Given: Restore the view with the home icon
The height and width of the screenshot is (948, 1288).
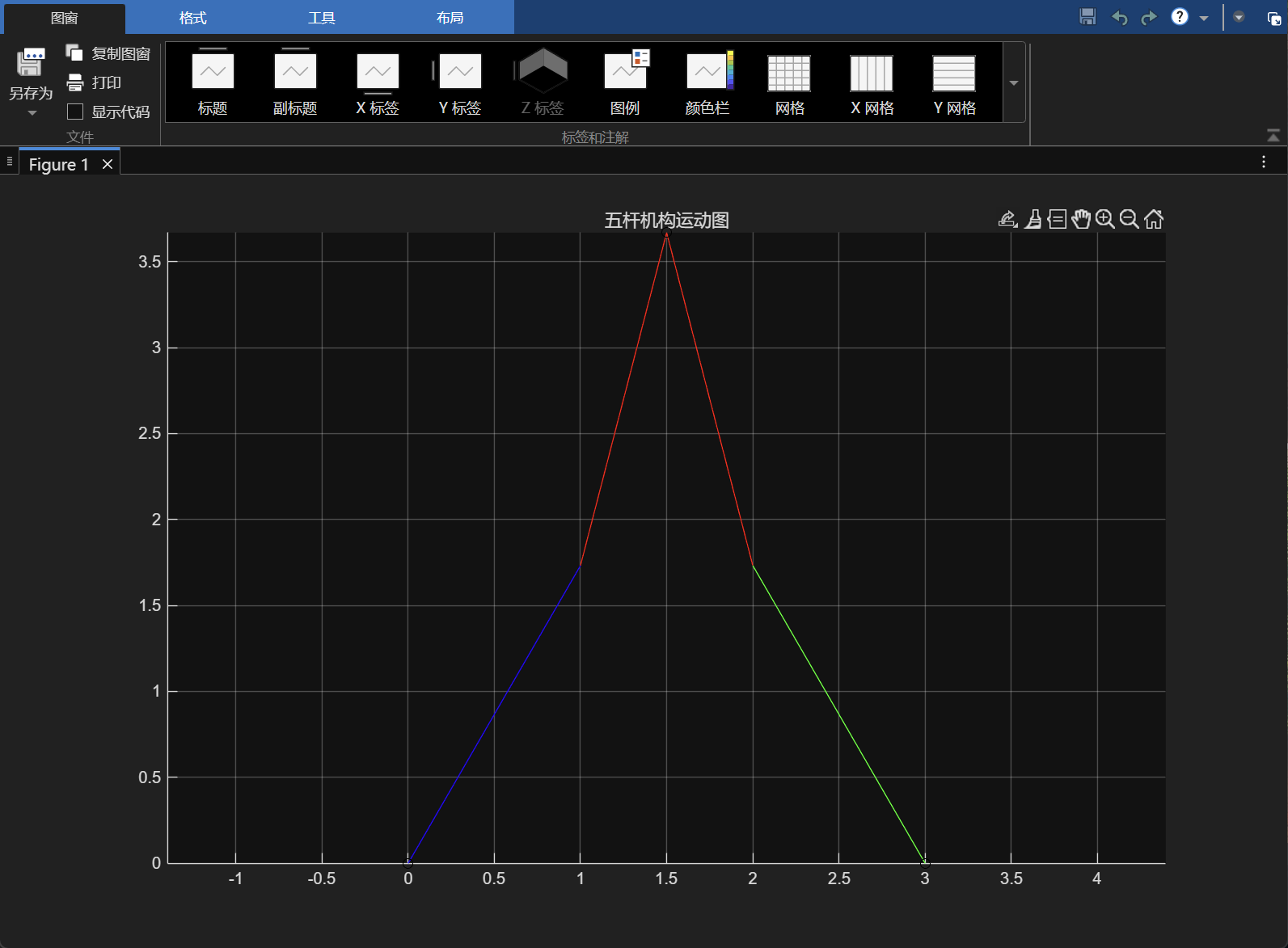Looking at the screenshot, I should click(1154, 219).
